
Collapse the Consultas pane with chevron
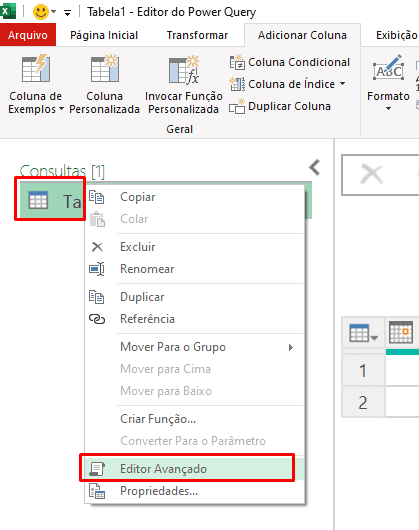point(315,167)
